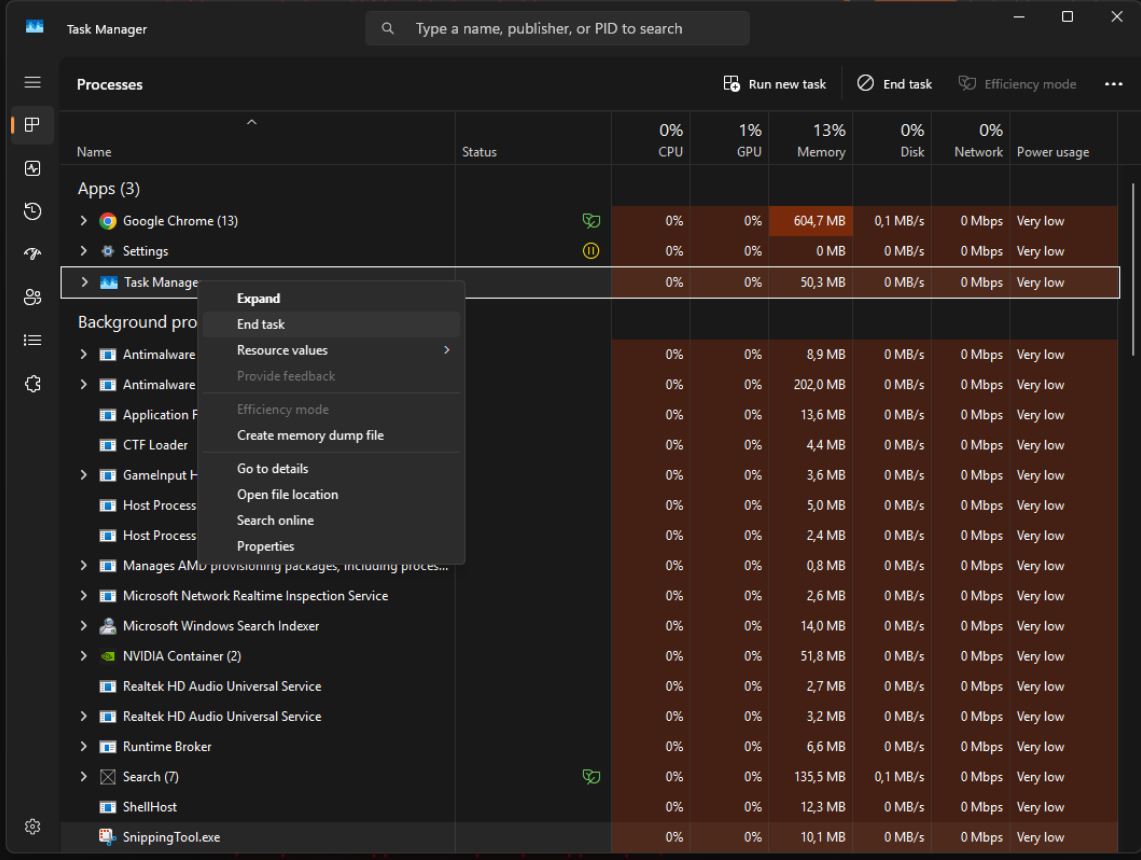Image resolution: width=1141 pixels, height=860 pixels.
Task: Toggle the hamburger navigation menu
Action: [x=32, y=83]
